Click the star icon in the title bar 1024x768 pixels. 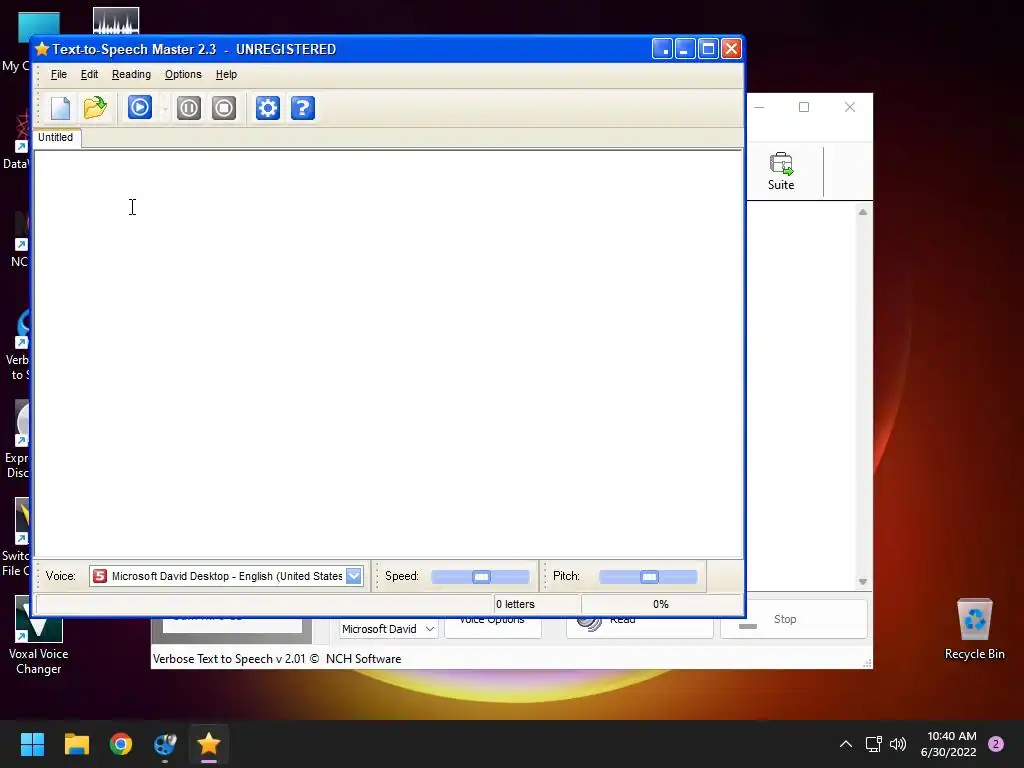[42, 50]
